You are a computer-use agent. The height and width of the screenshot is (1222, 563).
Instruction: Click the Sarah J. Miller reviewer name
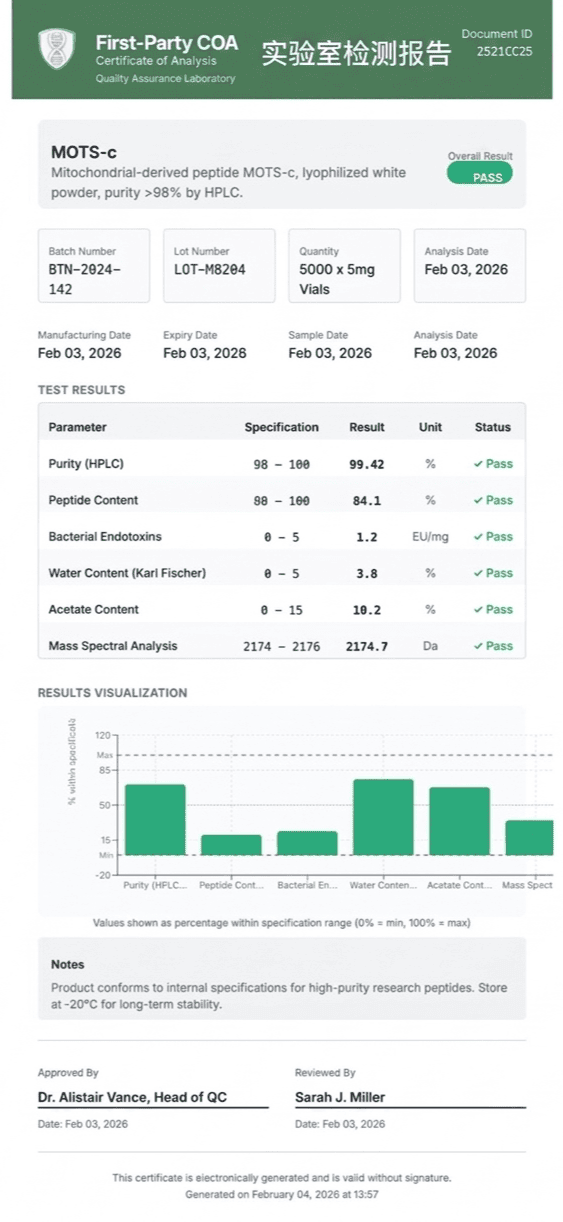[340, 1097]
